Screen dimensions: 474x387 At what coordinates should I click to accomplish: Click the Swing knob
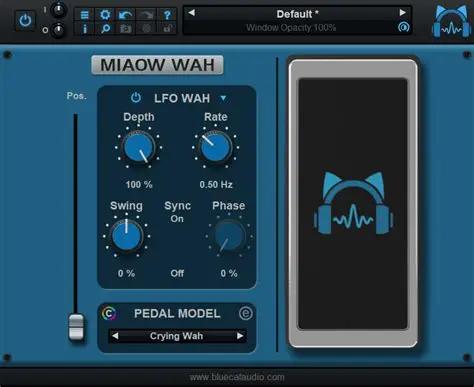(x=126, y=236)
